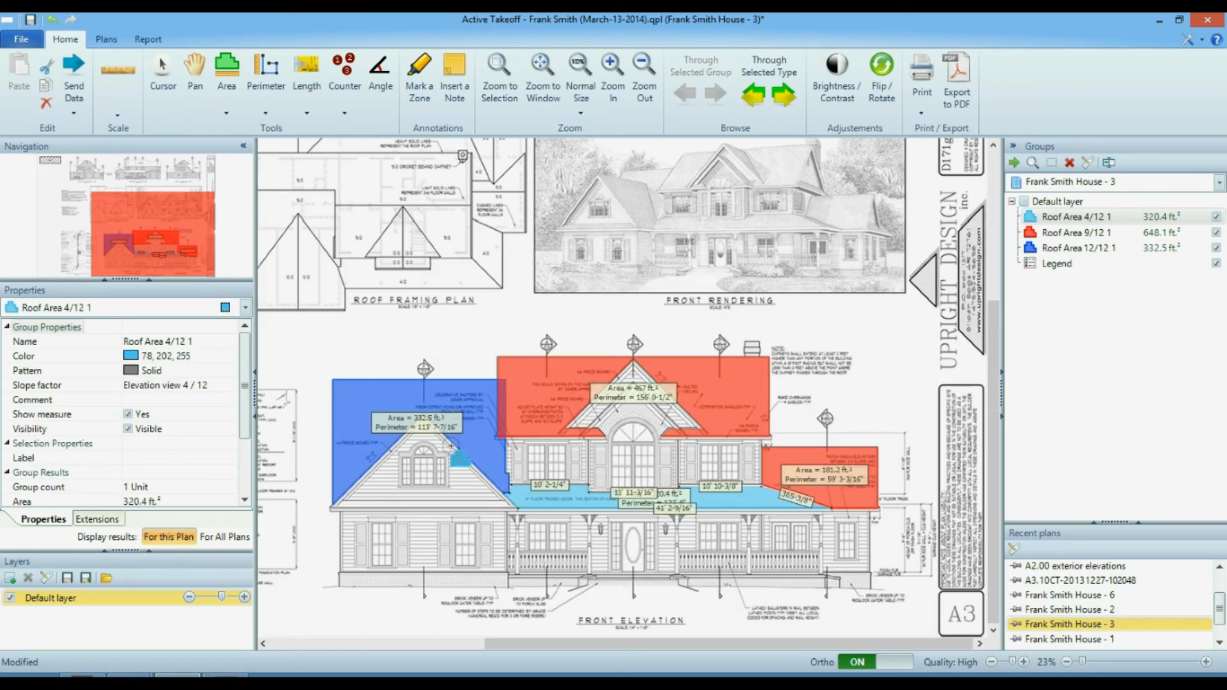This screenshot has height=690, width=1227.
Task: Open the File menu
Action: [x=21, y=39]
